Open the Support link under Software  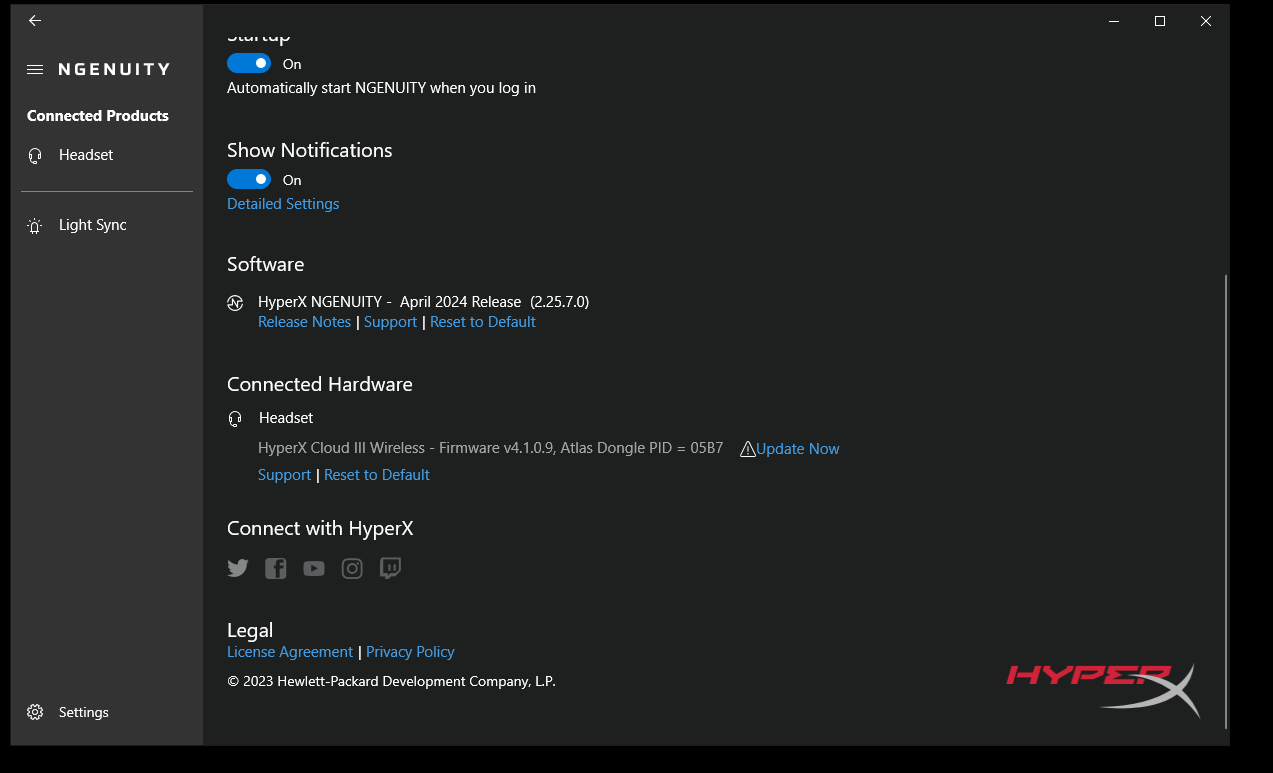pyautogui.click(x=390, y=322)
